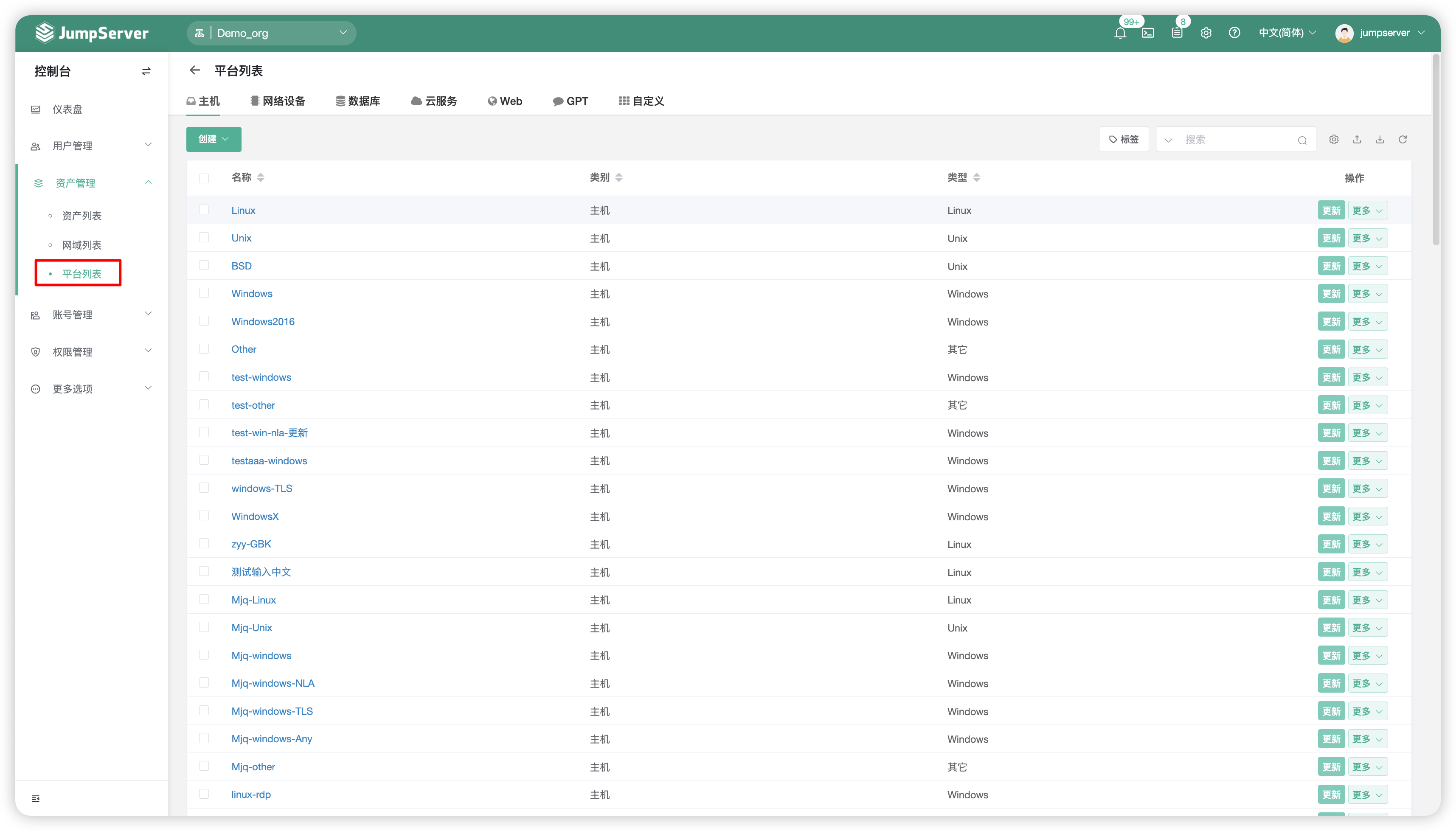
Task: Open 更多 dropdown for Unix row
Action: [1368, 238]
